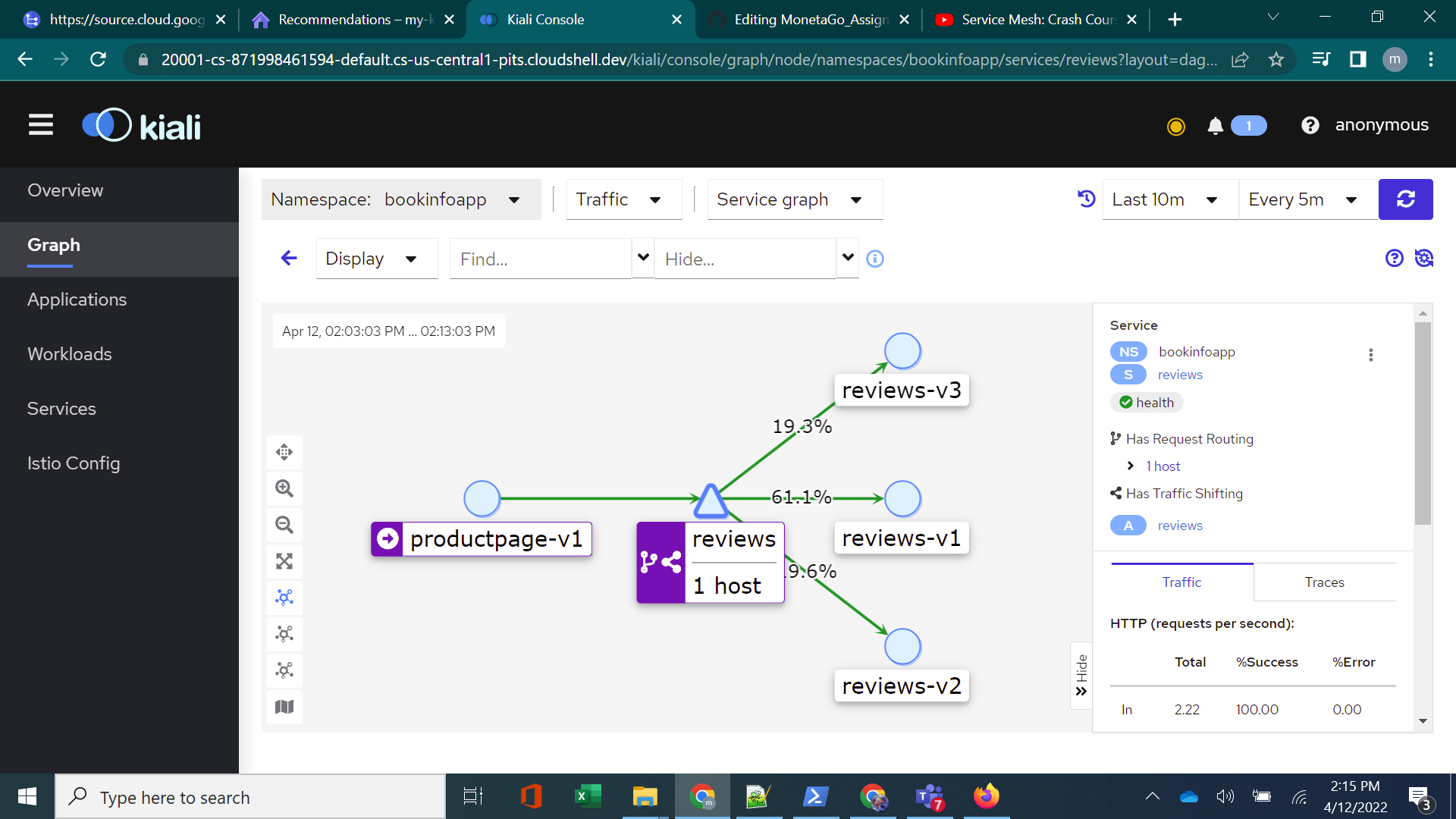
Task: Open the reviews service link
Action: [x=1180, y=375]
